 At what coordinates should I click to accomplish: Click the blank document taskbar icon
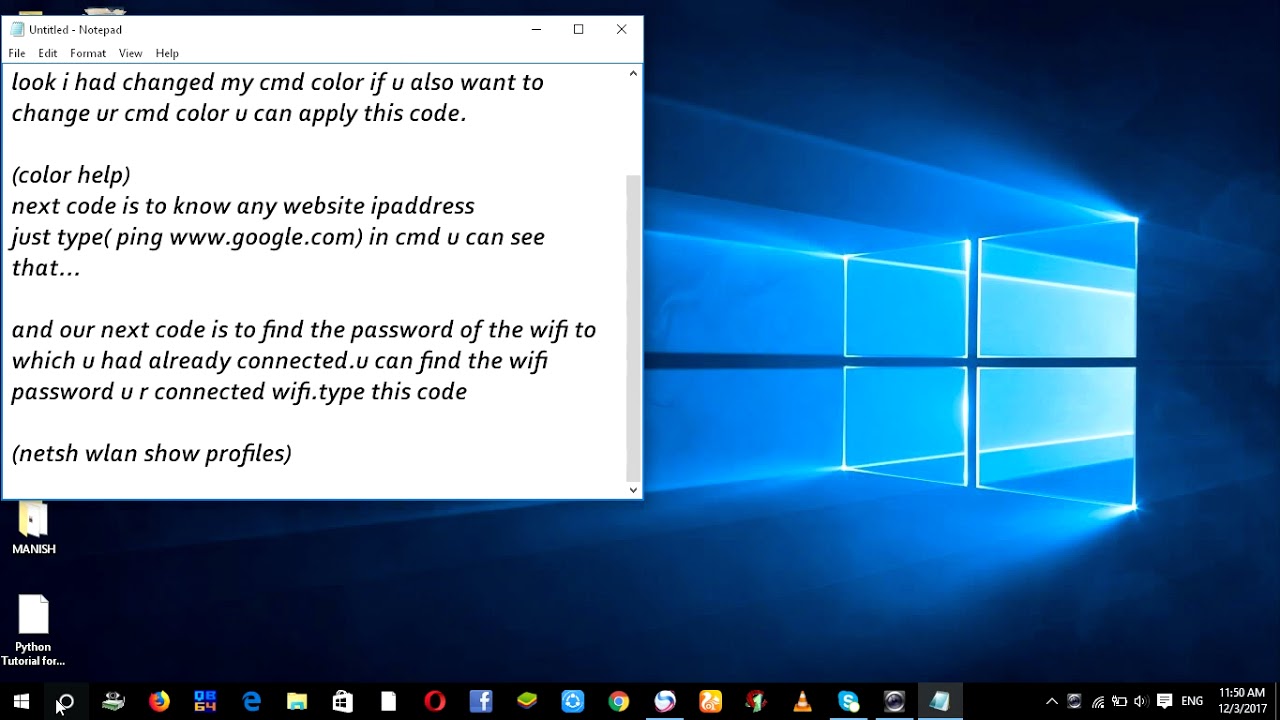[x=388, y=701]
